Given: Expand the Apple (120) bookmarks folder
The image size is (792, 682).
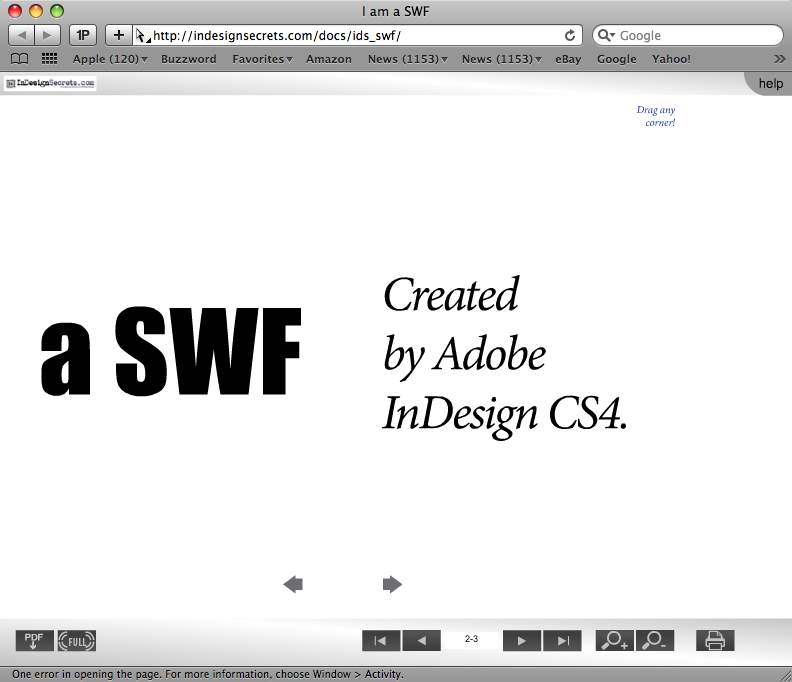Looking at the screenshot, I should pyautogui.click(x=110, y=59).
